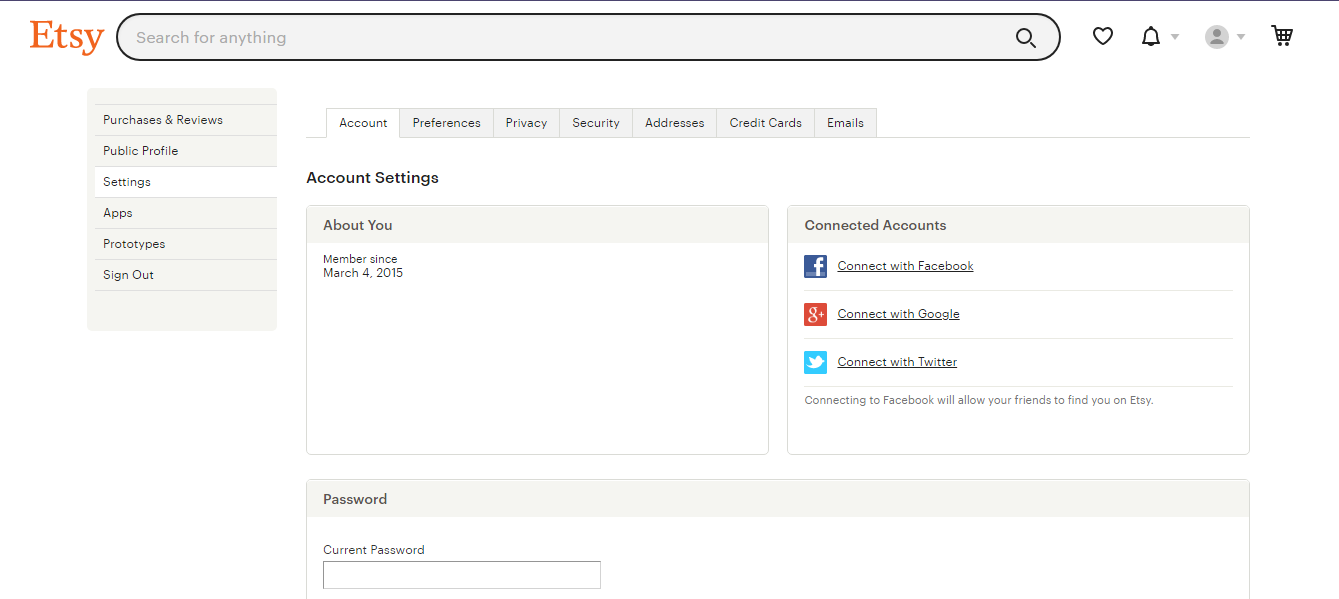This screenshot has width=1339, height=599.
Task: Open favorites heart icon
Action: 1102,37
